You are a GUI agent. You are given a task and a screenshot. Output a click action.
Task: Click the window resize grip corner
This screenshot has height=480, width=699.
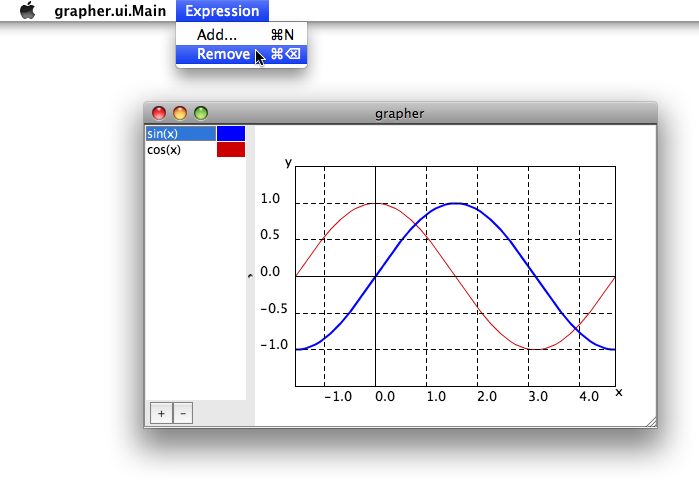[651, 422]
